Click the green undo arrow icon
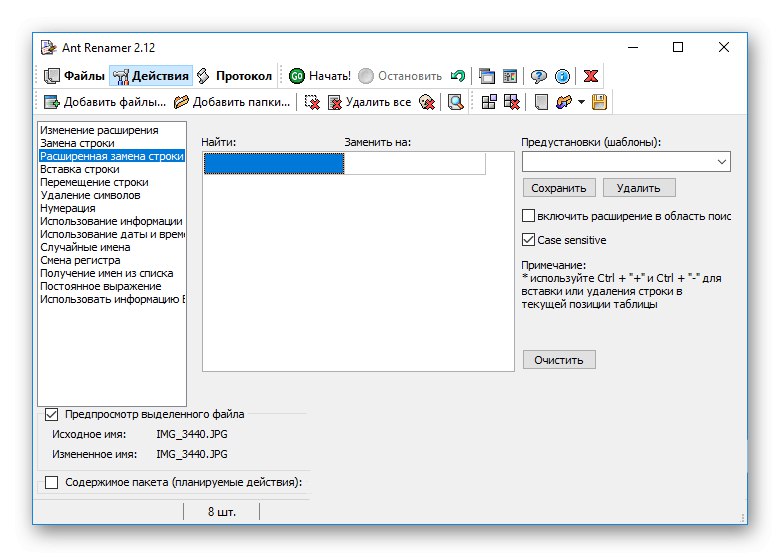Viewport: 780px width, 557px height. (x=458, y=76)
